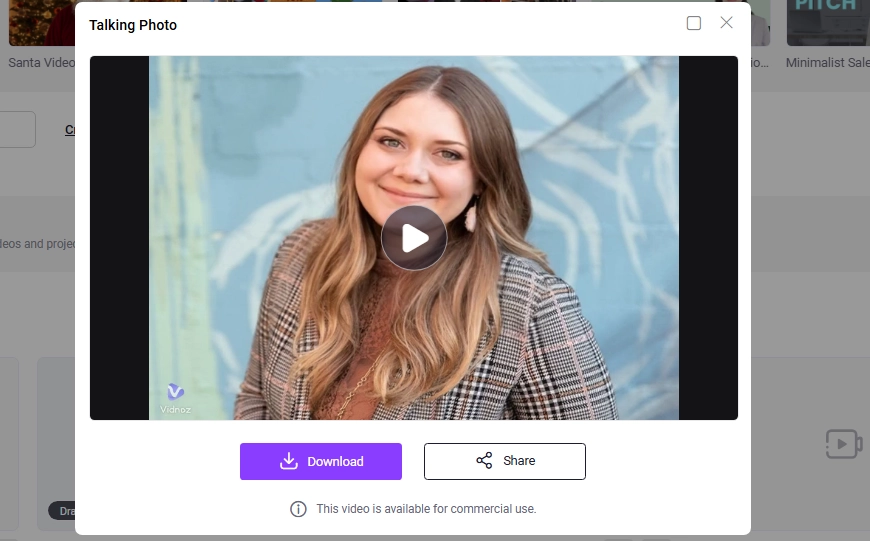870x541 pixels.
Task: Click the Draft badge on project card
Action: pos(62,511)
